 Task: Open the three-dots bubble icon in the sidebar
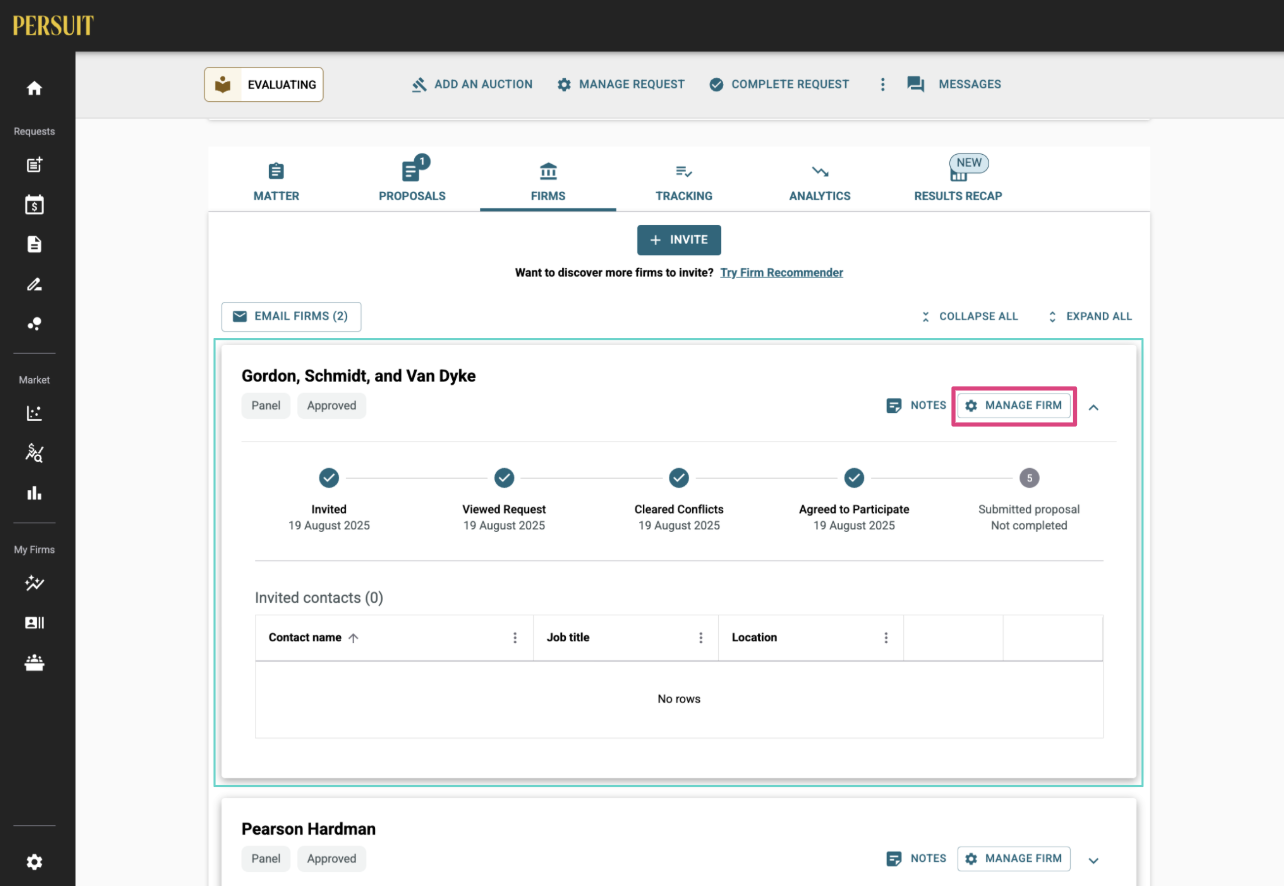[34, 324]
